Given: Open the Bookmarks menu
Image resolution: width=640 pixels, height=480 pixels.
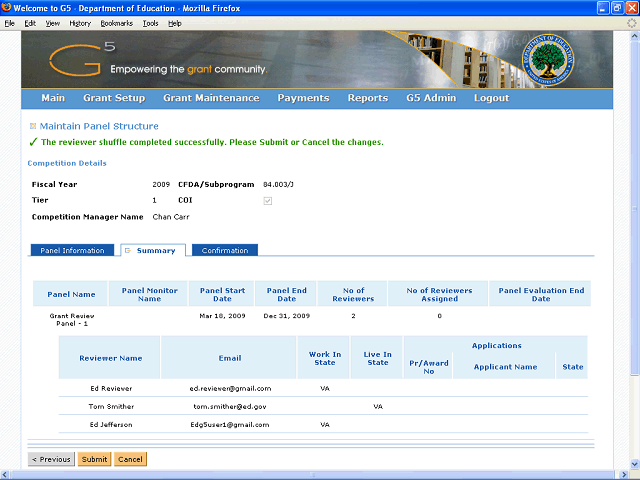Looking at the screenshot, I should [116, 22].
